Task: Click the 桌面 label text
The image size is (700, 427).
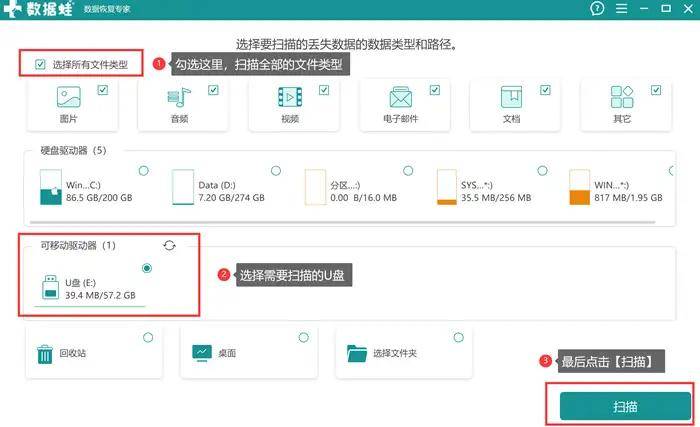Action: pos(227,353)
